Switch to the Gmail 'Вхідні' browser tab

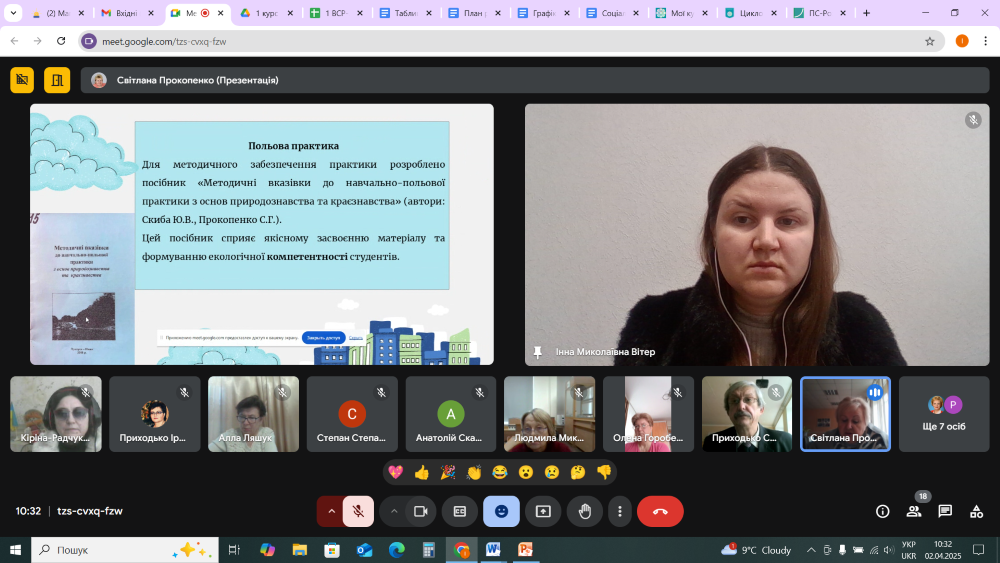point(128,13)
